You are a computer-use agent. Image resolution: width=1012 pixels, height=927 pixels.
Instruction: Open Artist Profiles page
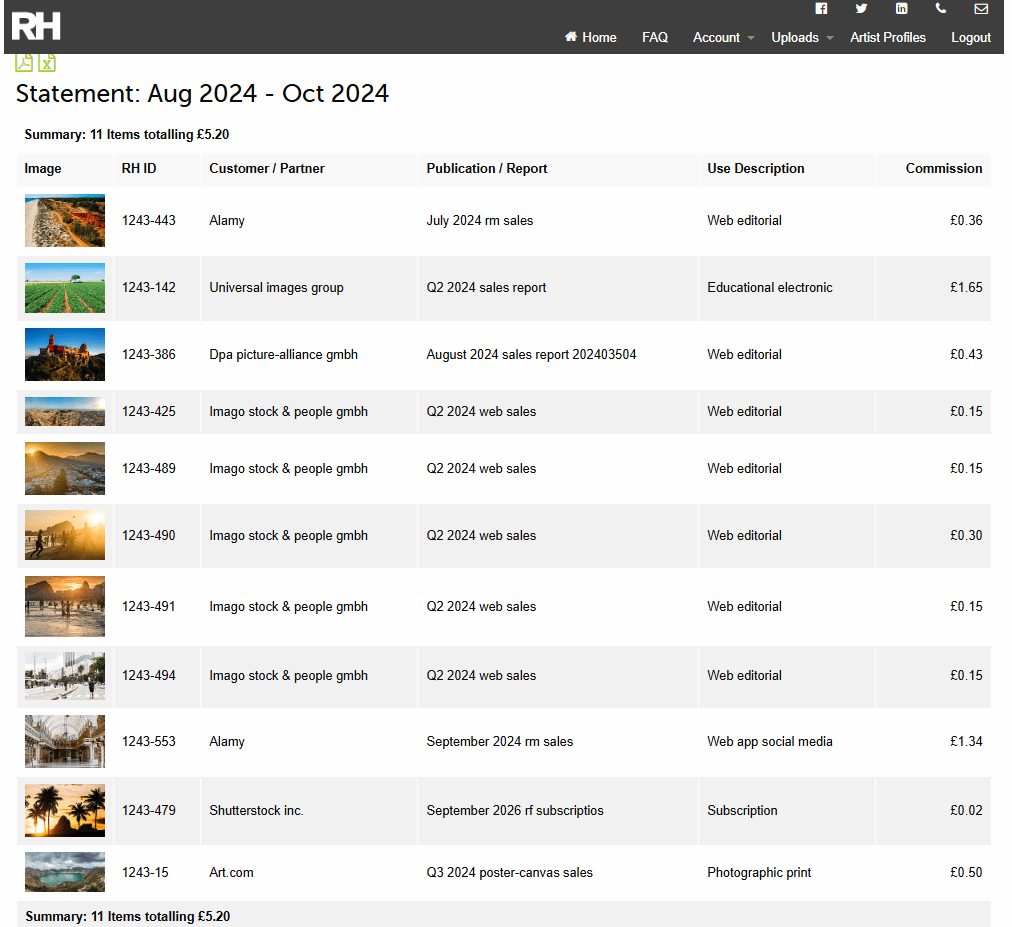click(888, 38)
